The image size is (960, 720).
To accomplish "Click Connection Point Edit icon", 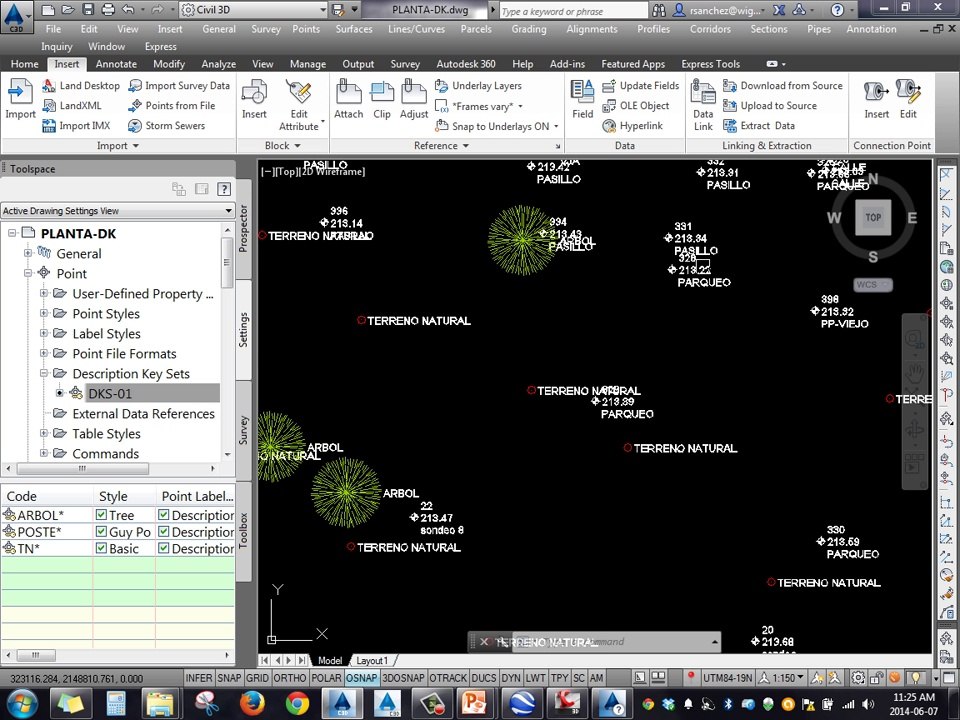I will coord(908,99).
